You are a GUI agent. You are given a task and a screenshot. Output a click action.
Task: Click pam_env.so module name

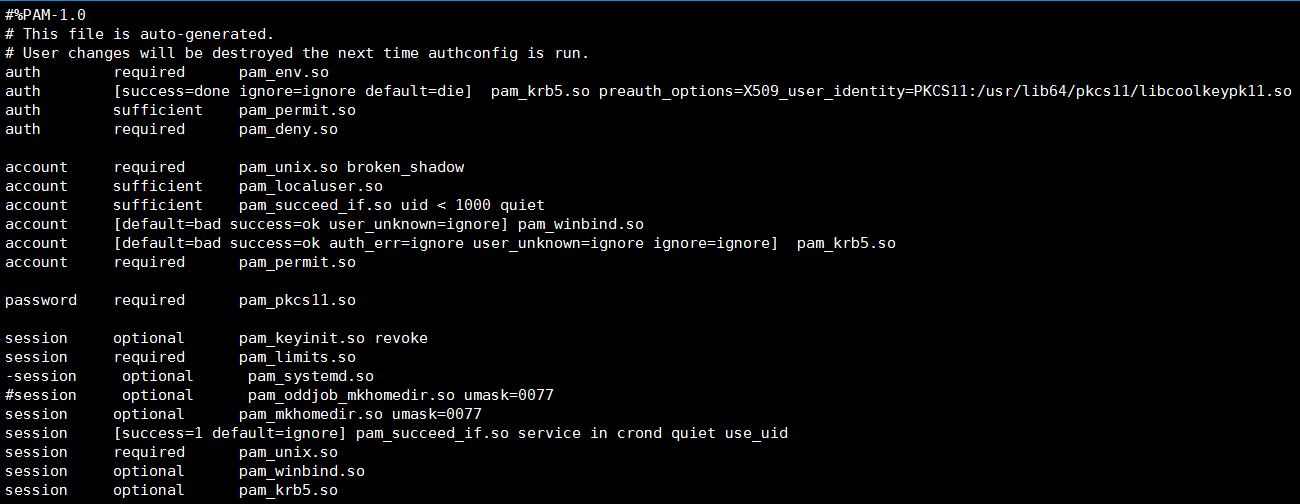284,72
